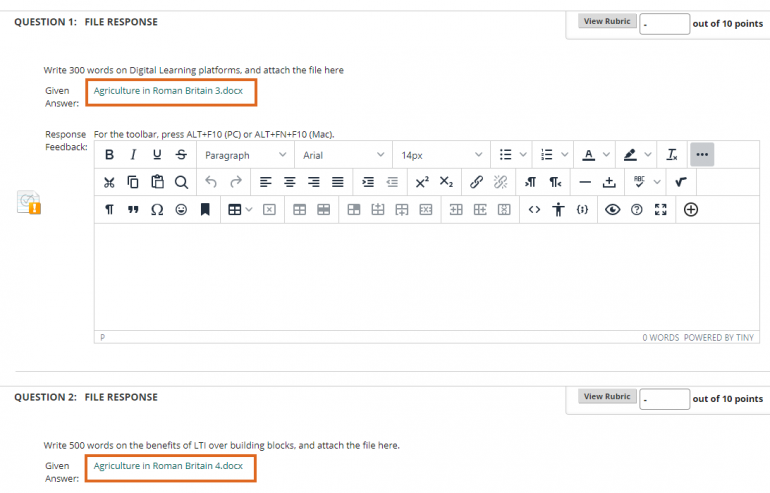Click Question 1 points input field
Image resolution: width=770 pixels, height=493 pixels.
[x=664, y=24]
